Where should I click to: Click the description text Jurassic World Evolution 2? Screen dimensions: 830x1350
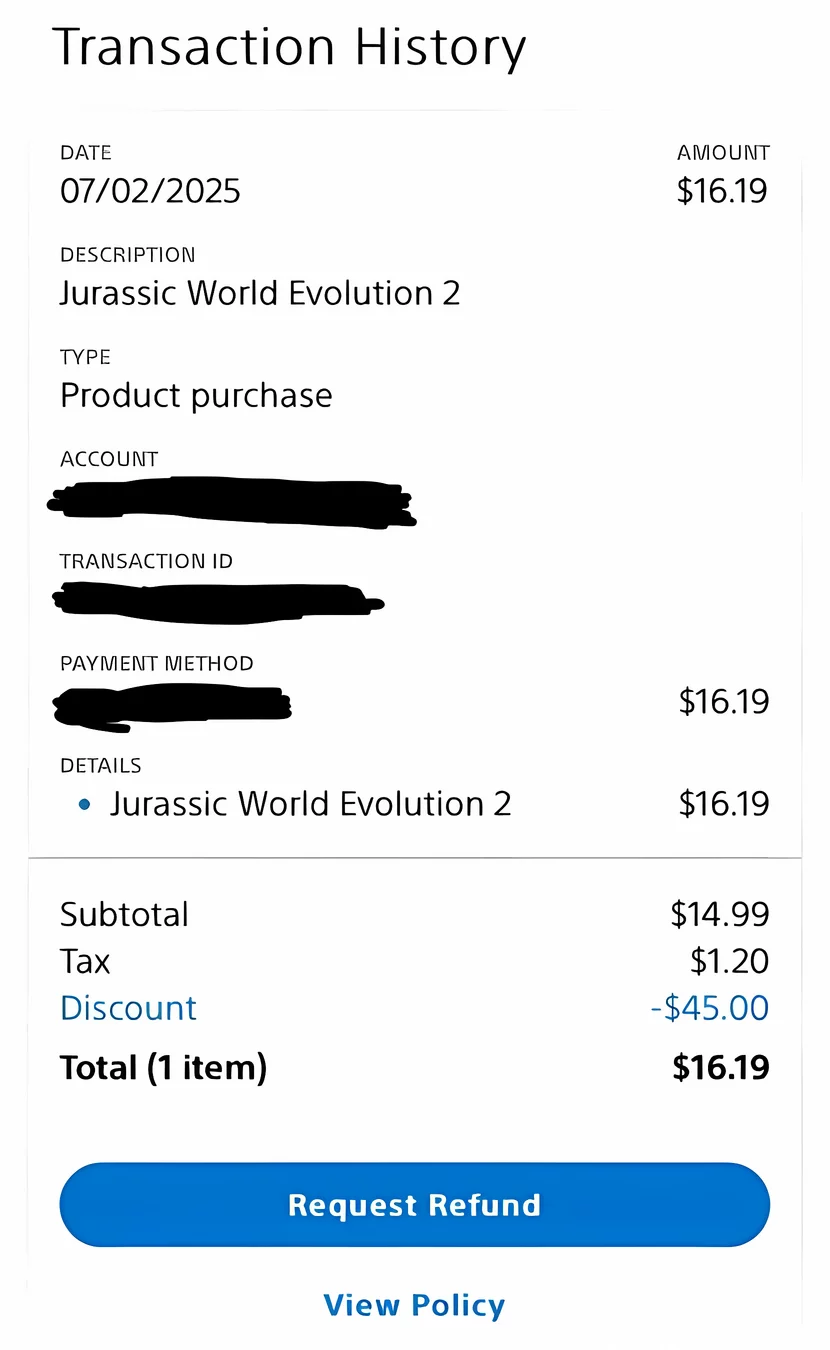(x=260, y=293)
